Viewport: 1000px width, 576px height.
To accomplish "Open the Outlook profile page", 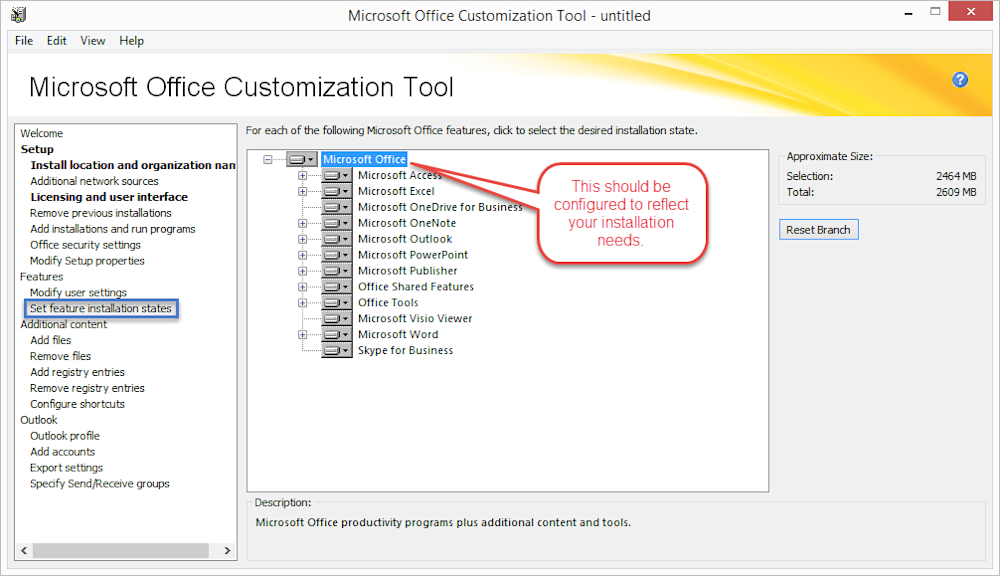I will point(65,436).
